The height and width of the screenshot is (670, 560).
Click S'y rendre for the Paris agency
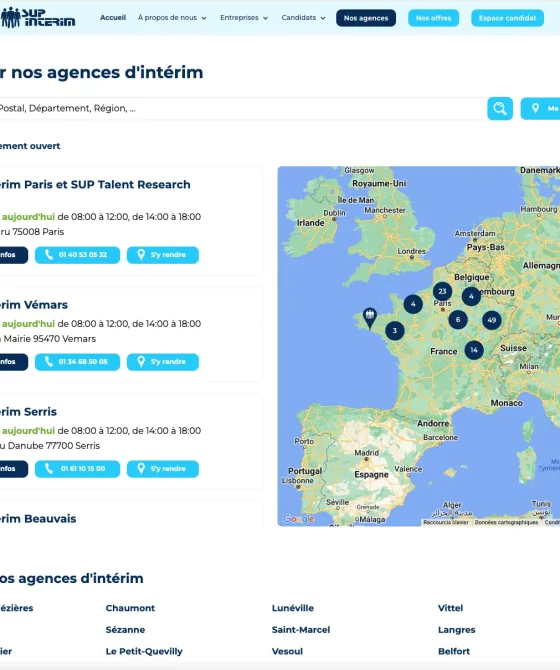pyautogui.click(x=163, y=255)
